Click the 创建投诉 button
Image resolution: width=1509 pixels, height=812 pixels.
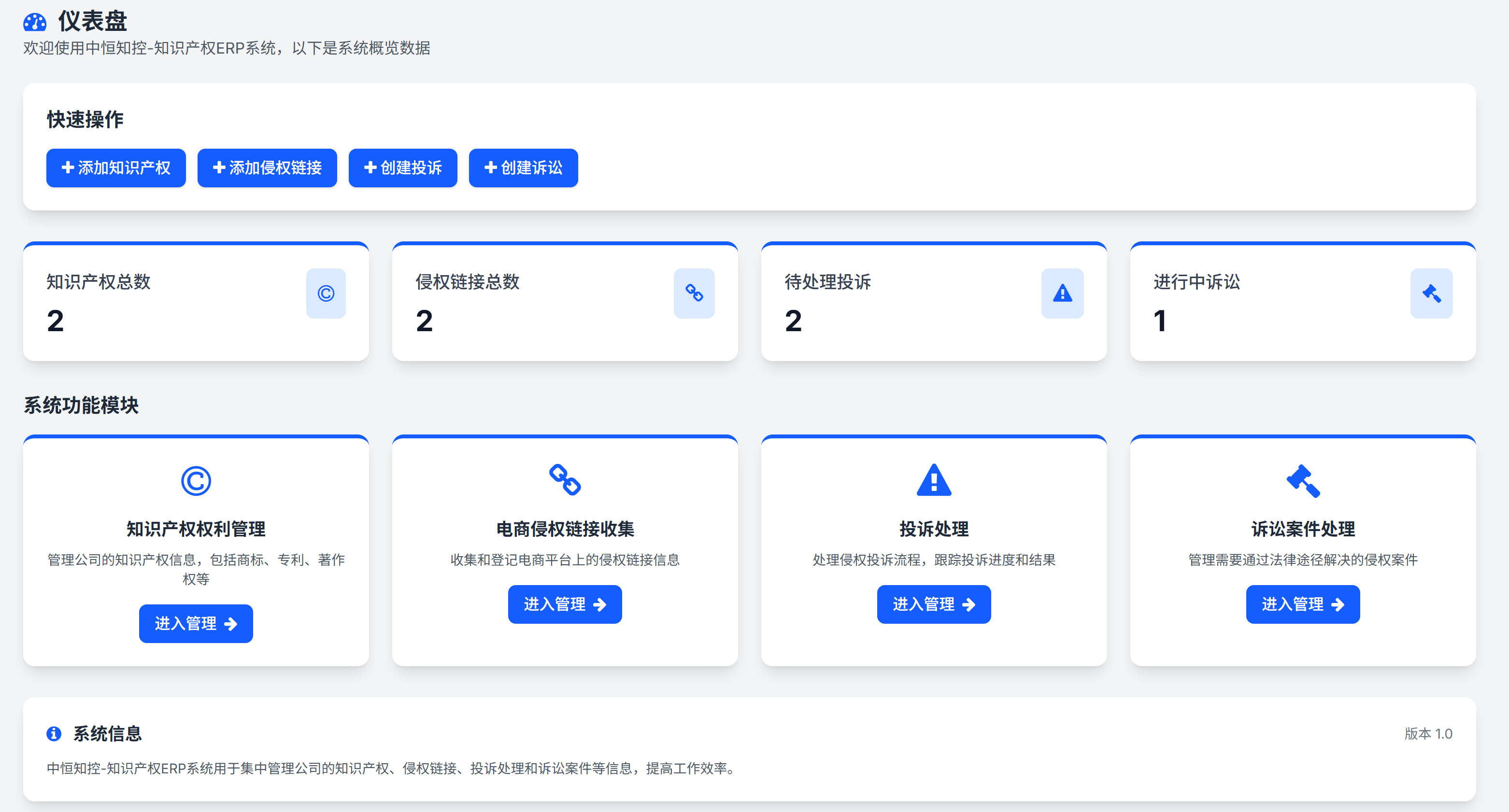402,168
